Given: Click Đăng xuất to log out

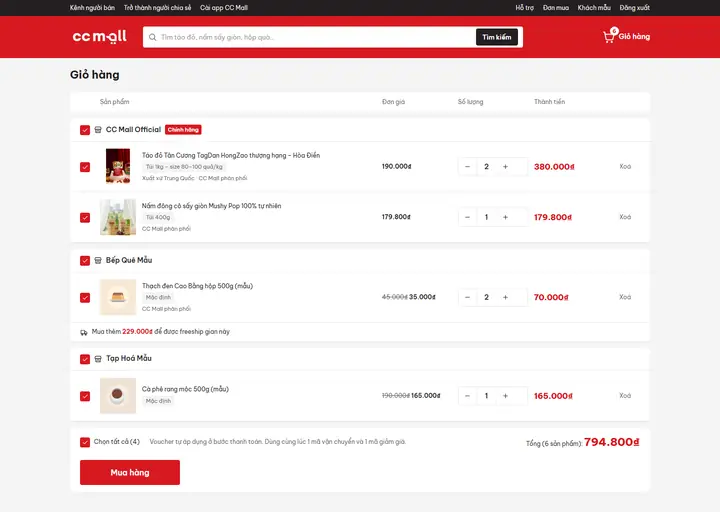Looking at the screenshot, I should 635,8.
